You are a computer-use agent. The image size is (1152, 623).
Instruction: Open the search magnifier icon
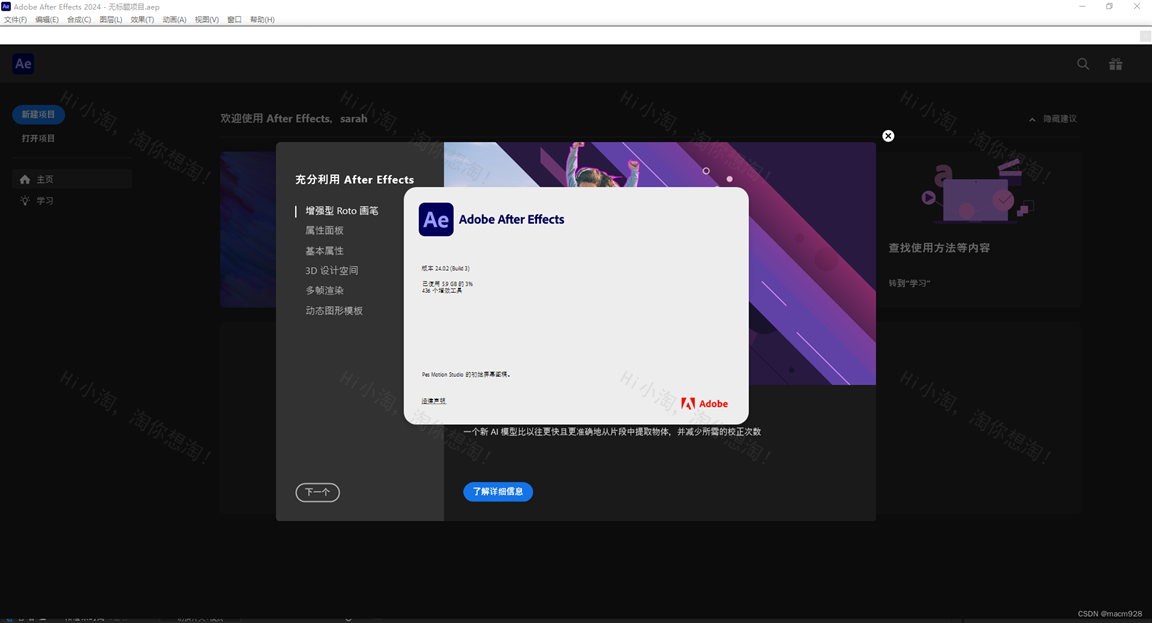coord(1083,64)
